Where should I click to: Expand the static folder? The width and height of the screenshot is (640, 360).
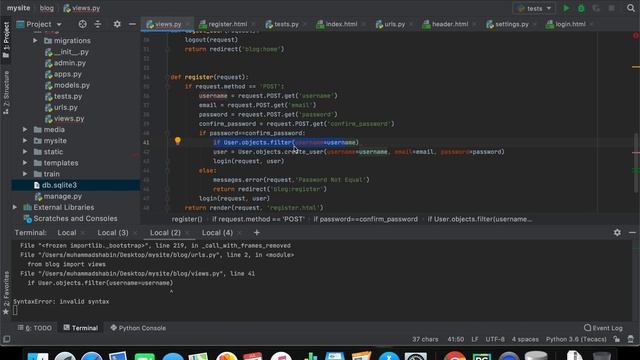tap(25, 151)
